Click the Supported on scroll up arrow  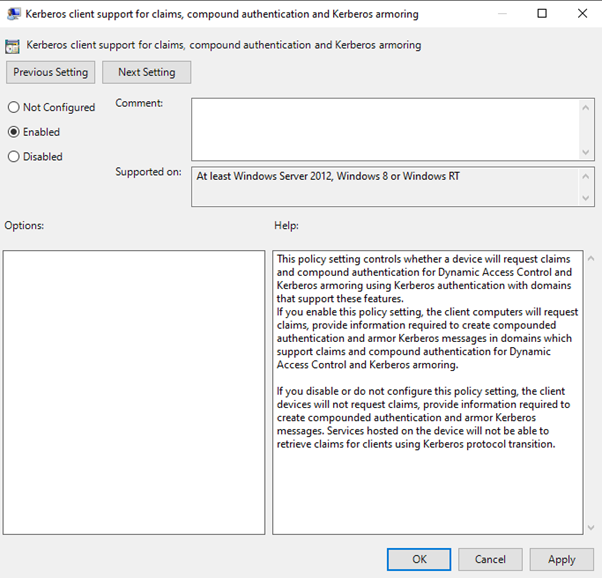(x=585, y=177)
